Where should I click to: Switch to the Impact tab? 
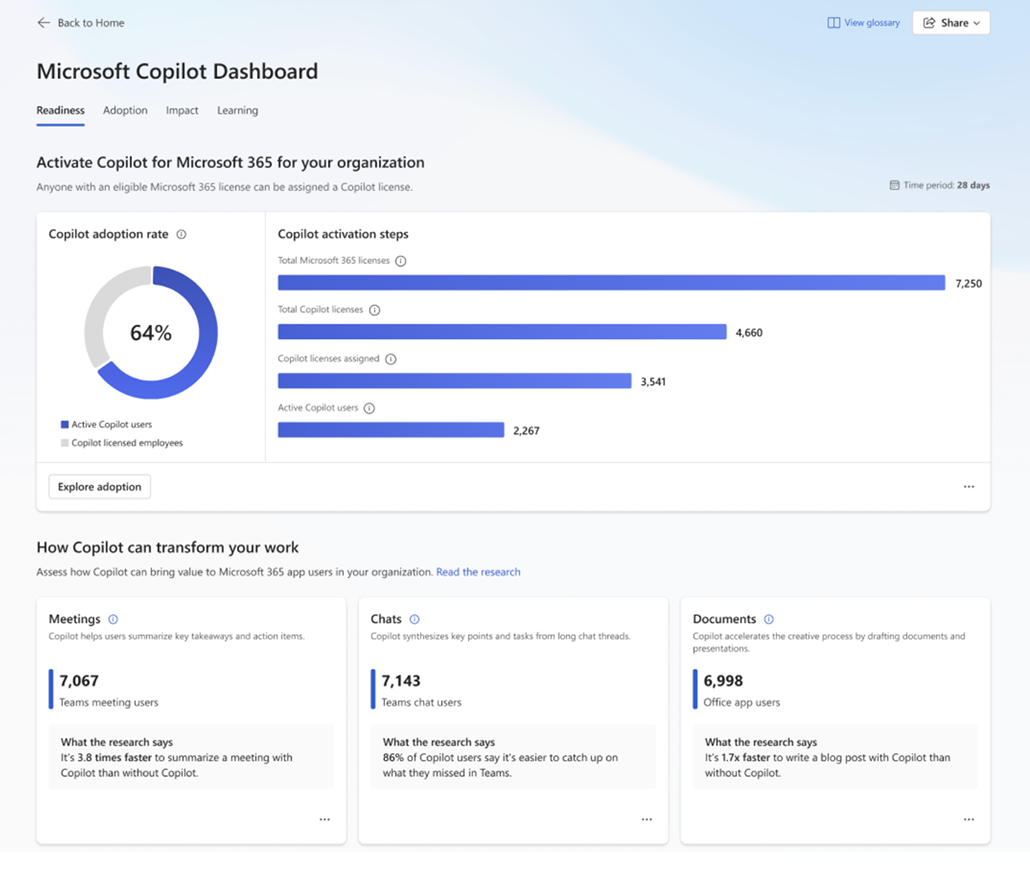pyautogui.click(x=182, y=111)
